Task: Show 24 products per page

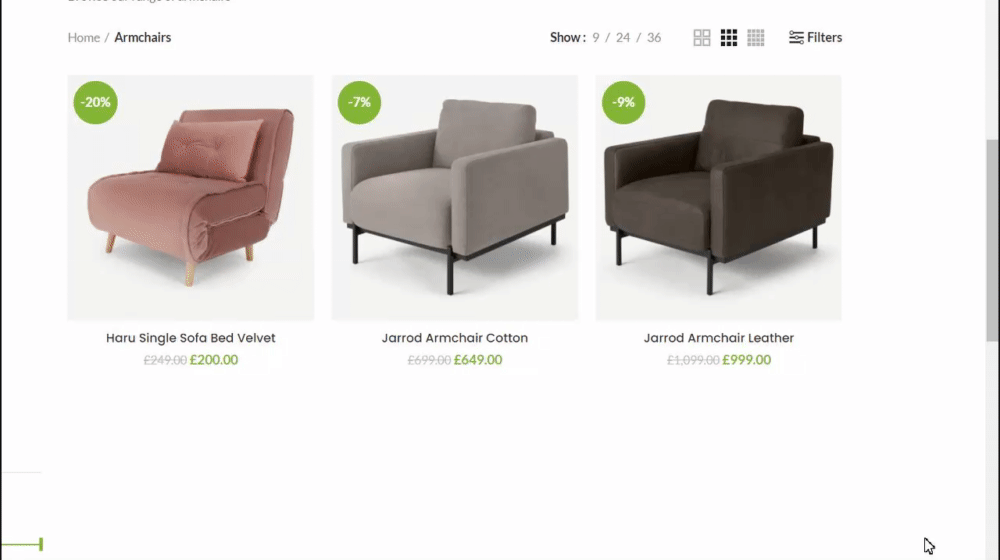Action: pos(623,38)
